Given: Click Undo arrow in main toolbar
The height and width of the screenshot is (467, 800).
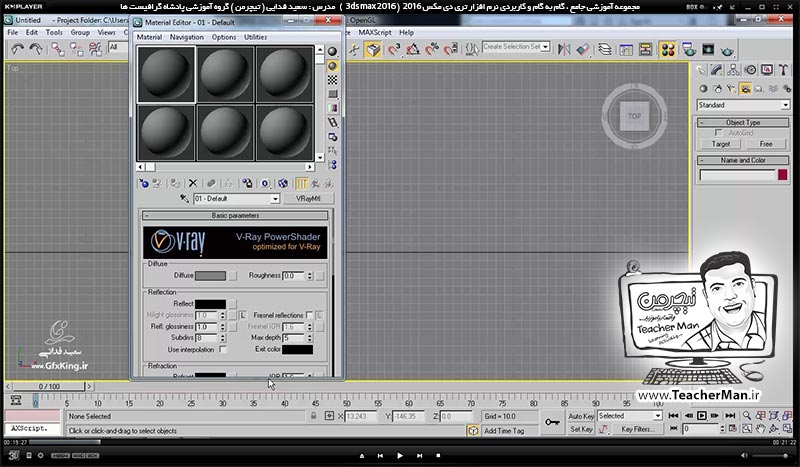Looking at the screenshot, I should (x=17, y=49).
